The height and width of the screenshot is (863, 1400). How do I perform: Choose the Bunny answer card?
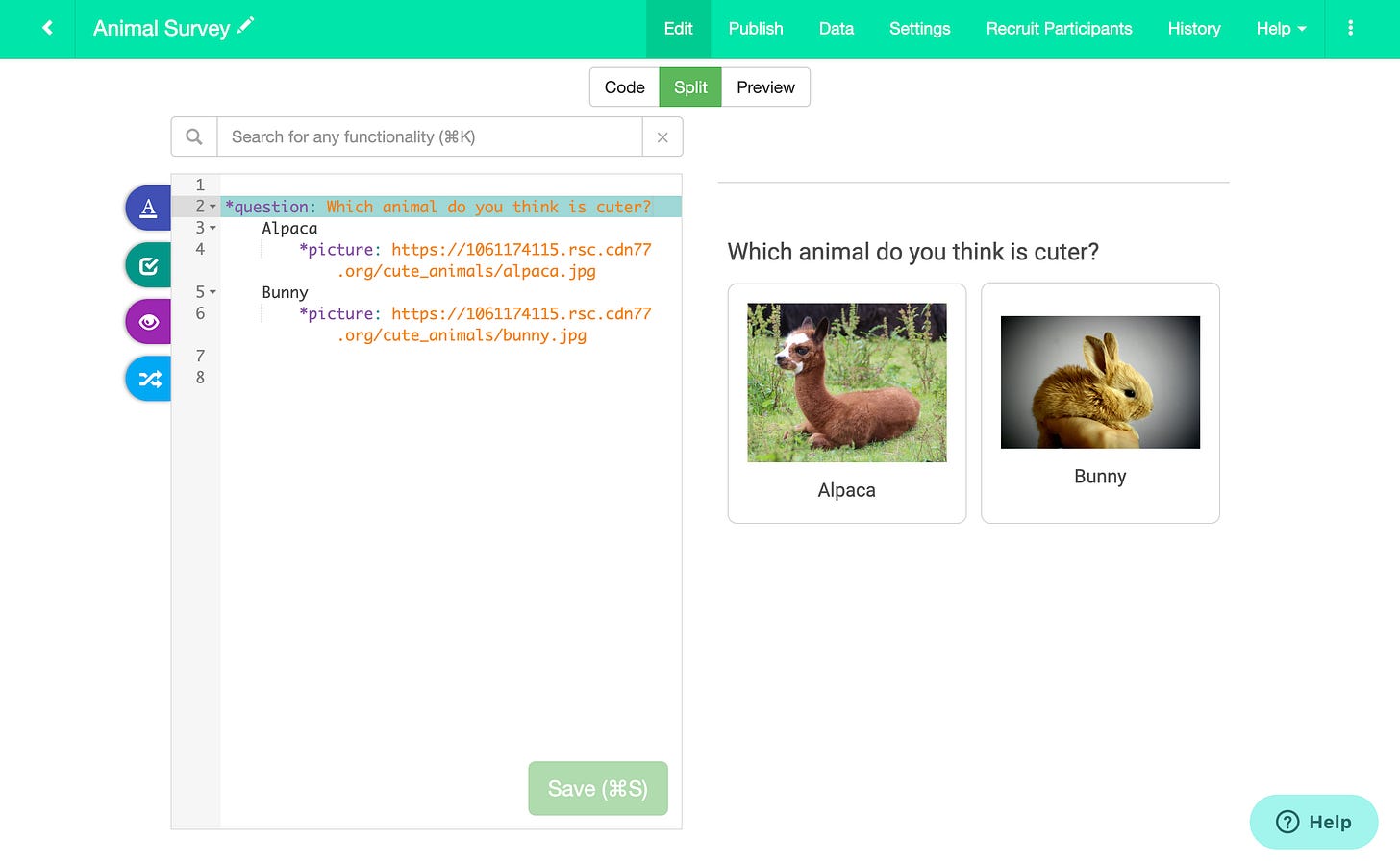1100,403
